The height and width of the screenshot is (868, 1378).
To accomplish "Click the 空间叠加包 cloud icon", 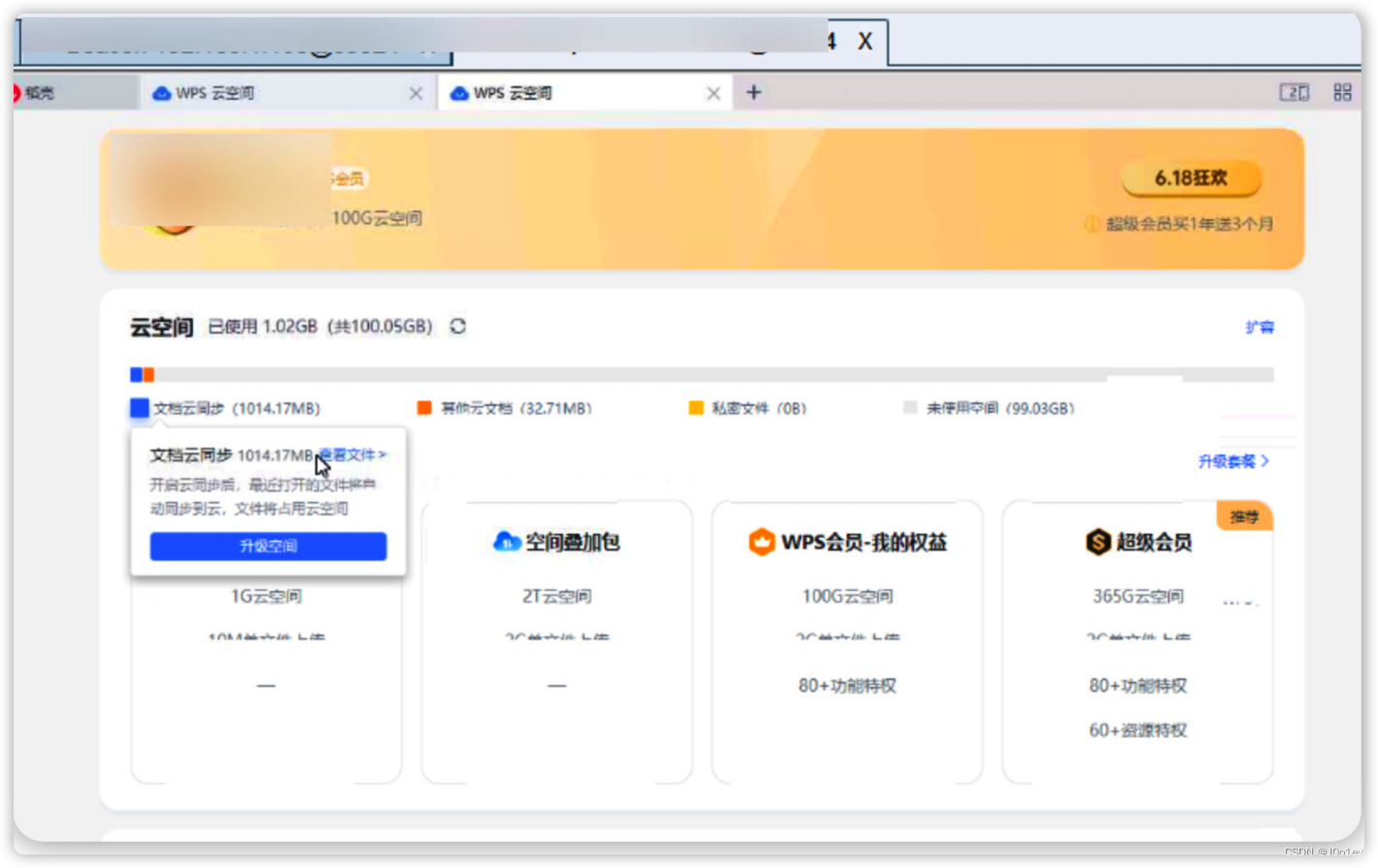I will 507,542.
